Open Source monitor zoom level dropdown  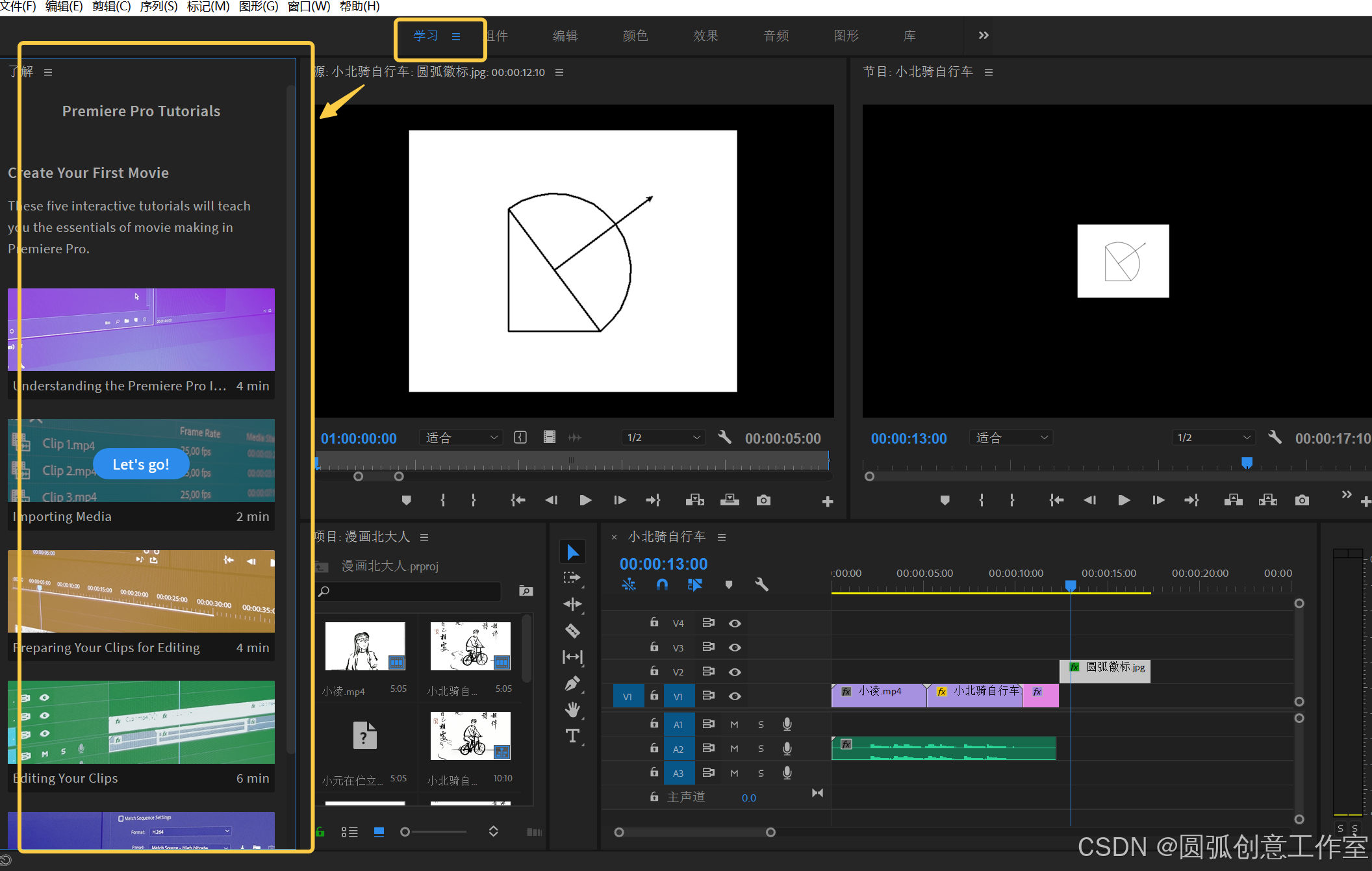pyautogui.click(x=461, y=438)
